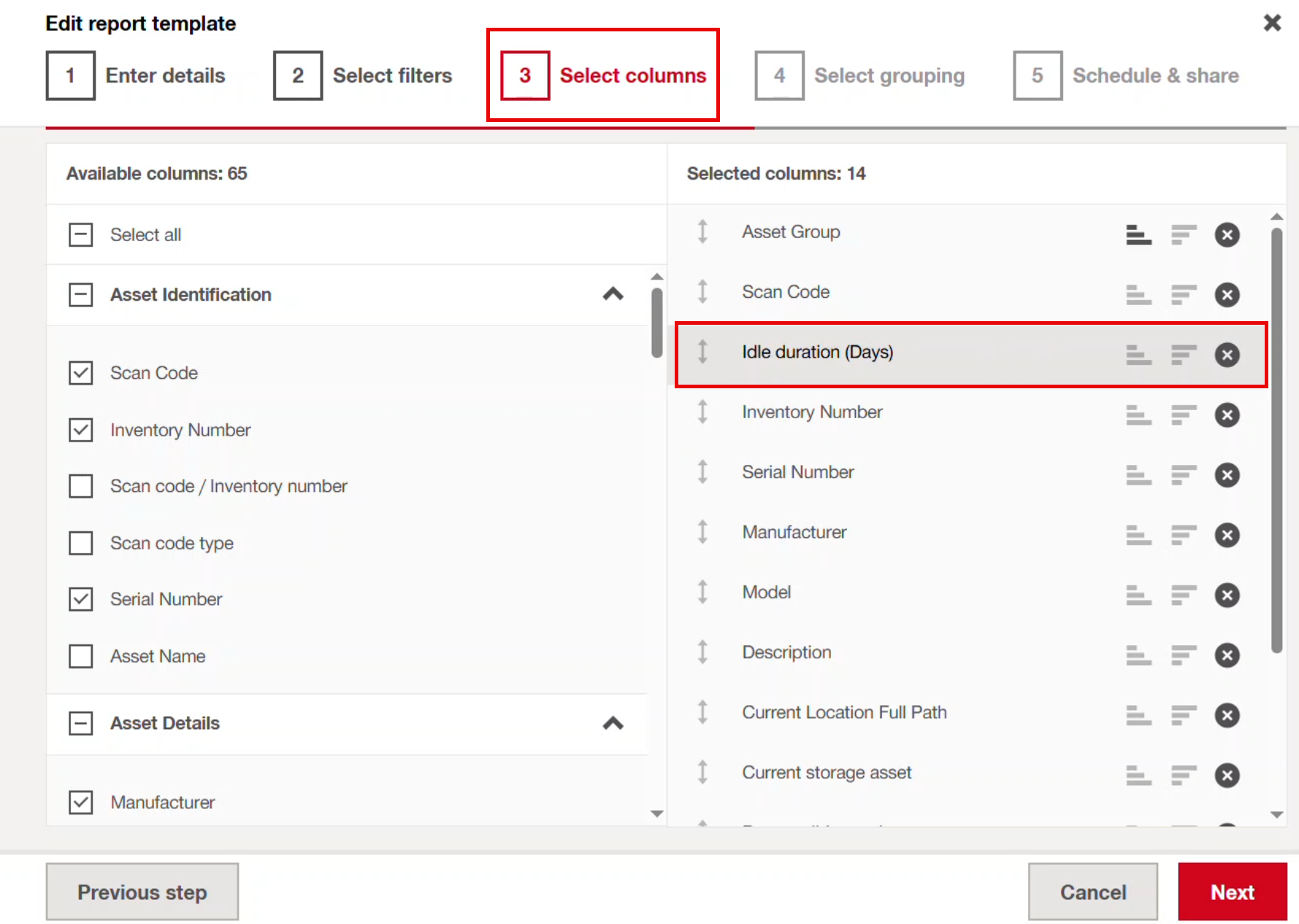Viewport: 1299px width, 924px height.
Task: Toggle the Select all checkbox
Action: tap(80, 235)
